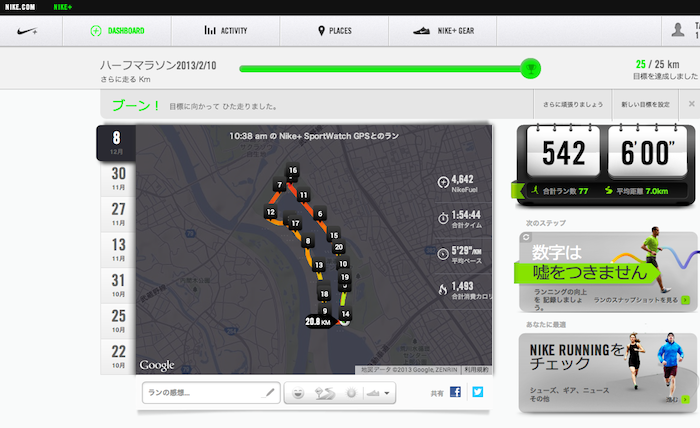Open the Places tab
The image size is (700, 428).
[334, 31]
